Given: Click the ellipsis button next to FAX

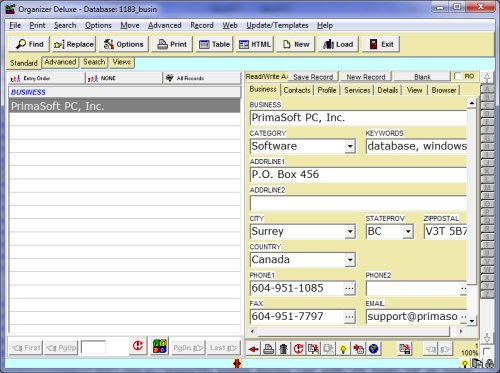Looking at the screenshot, I should click(x=349, y=317).
